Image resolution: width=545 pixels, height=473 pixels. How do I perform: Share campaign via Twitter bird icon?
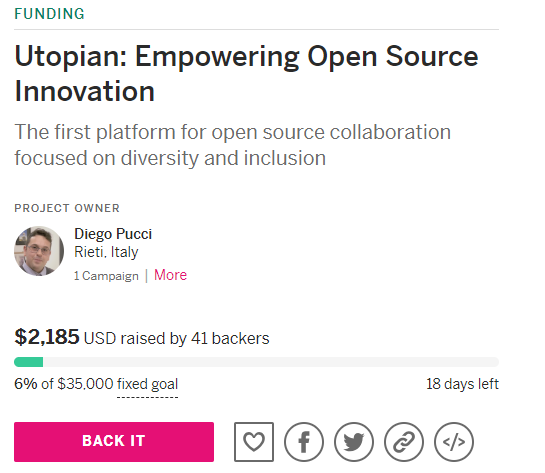tap(354, 442)
